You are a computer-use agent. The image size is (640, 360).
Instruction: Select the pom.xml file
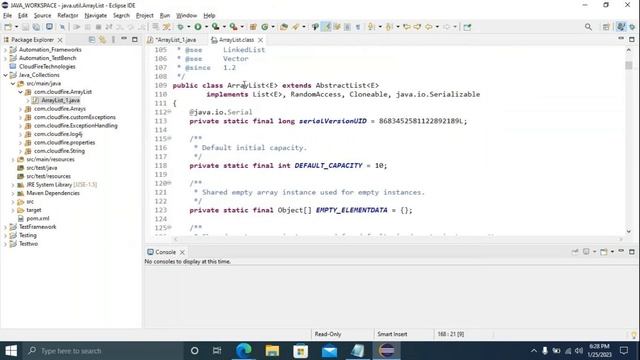coord(38,218)
